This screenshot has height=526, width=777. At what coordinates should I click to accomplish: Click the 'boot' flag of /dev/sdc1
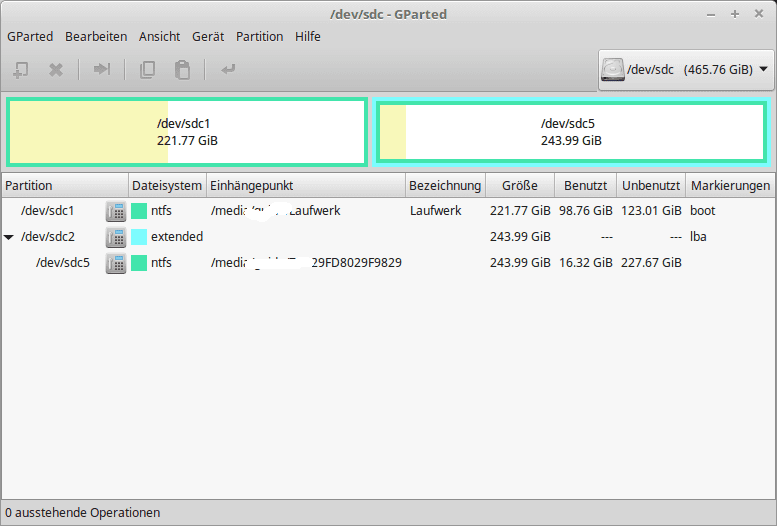click(703, 211)
